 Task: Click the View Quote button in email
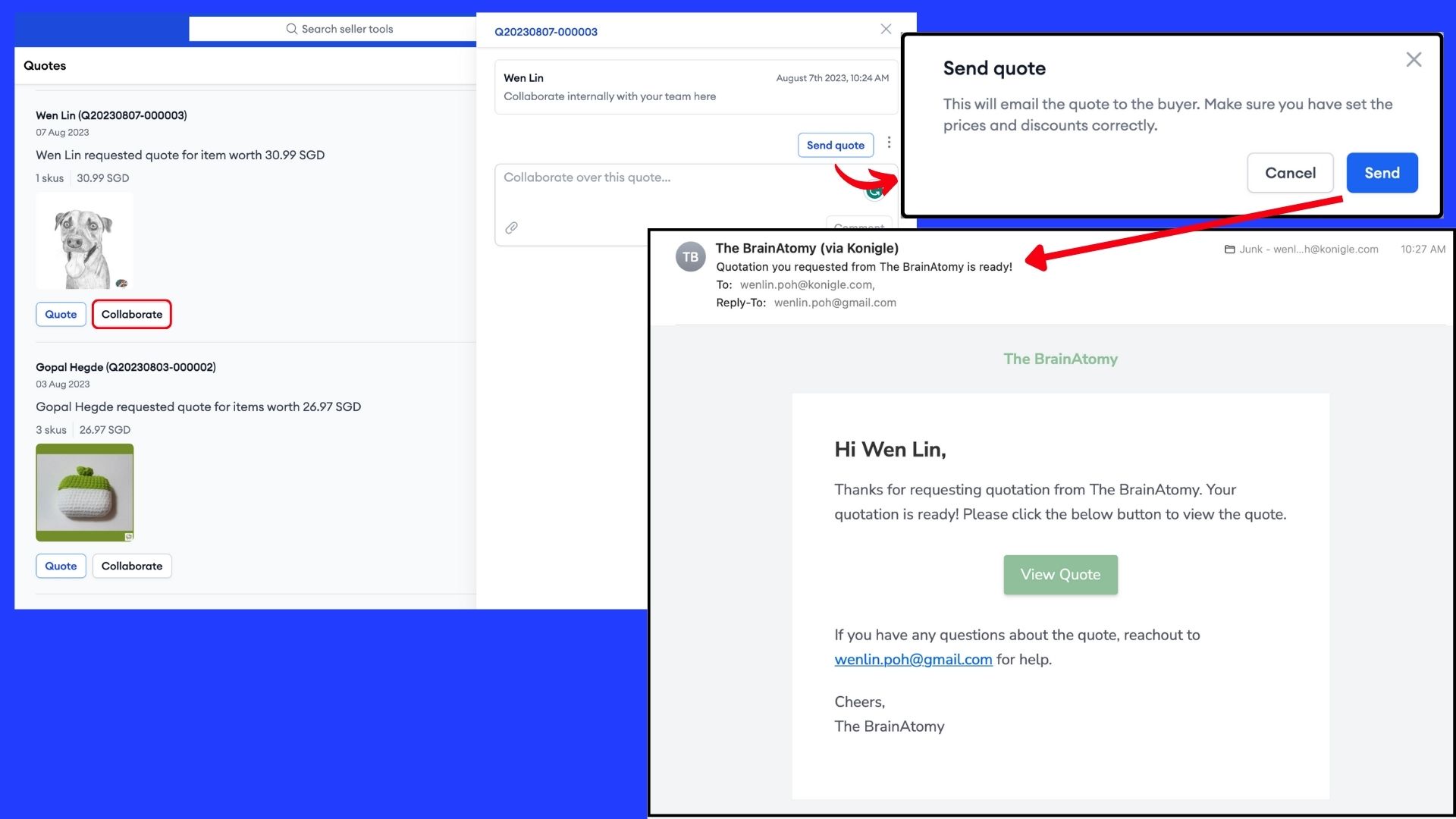pos(1060,574)
